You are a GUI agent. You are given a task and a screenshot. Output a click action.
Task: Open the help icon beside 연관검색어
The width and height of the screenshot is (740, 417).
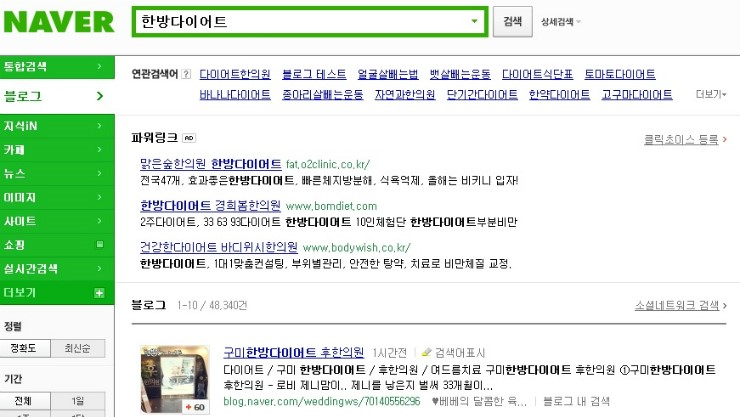[x=186, y=74]
